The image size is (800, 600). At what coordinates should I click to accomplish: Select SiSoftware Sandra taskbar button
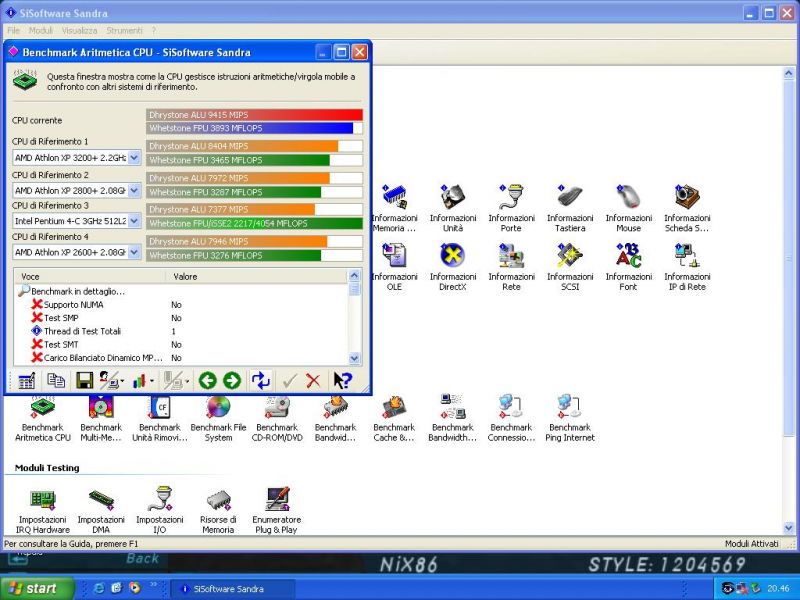[x=233, y=589]
